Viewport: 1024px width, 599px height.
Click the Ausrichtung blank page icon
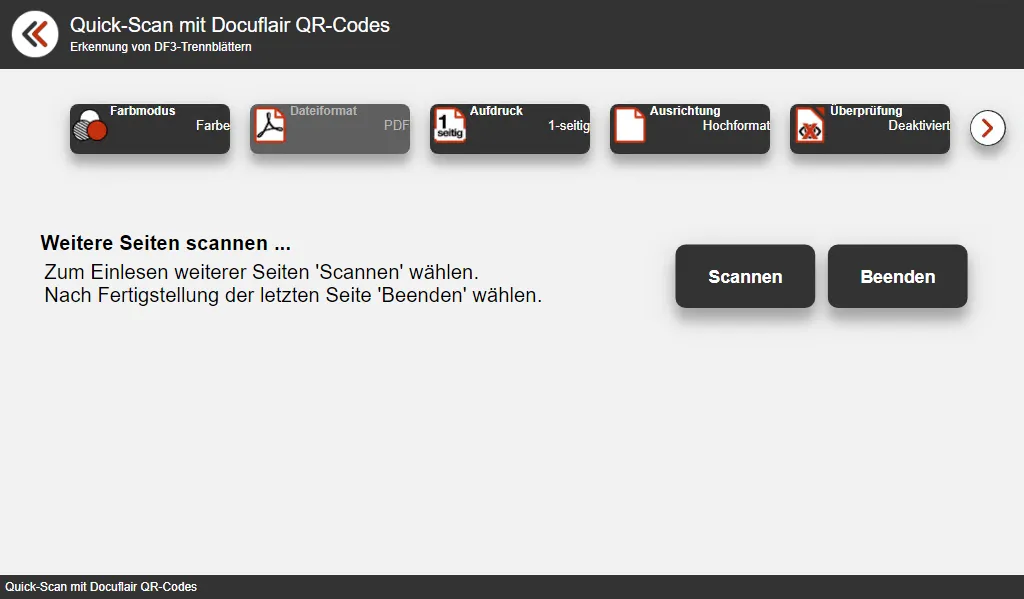click(x=630, y=127)
